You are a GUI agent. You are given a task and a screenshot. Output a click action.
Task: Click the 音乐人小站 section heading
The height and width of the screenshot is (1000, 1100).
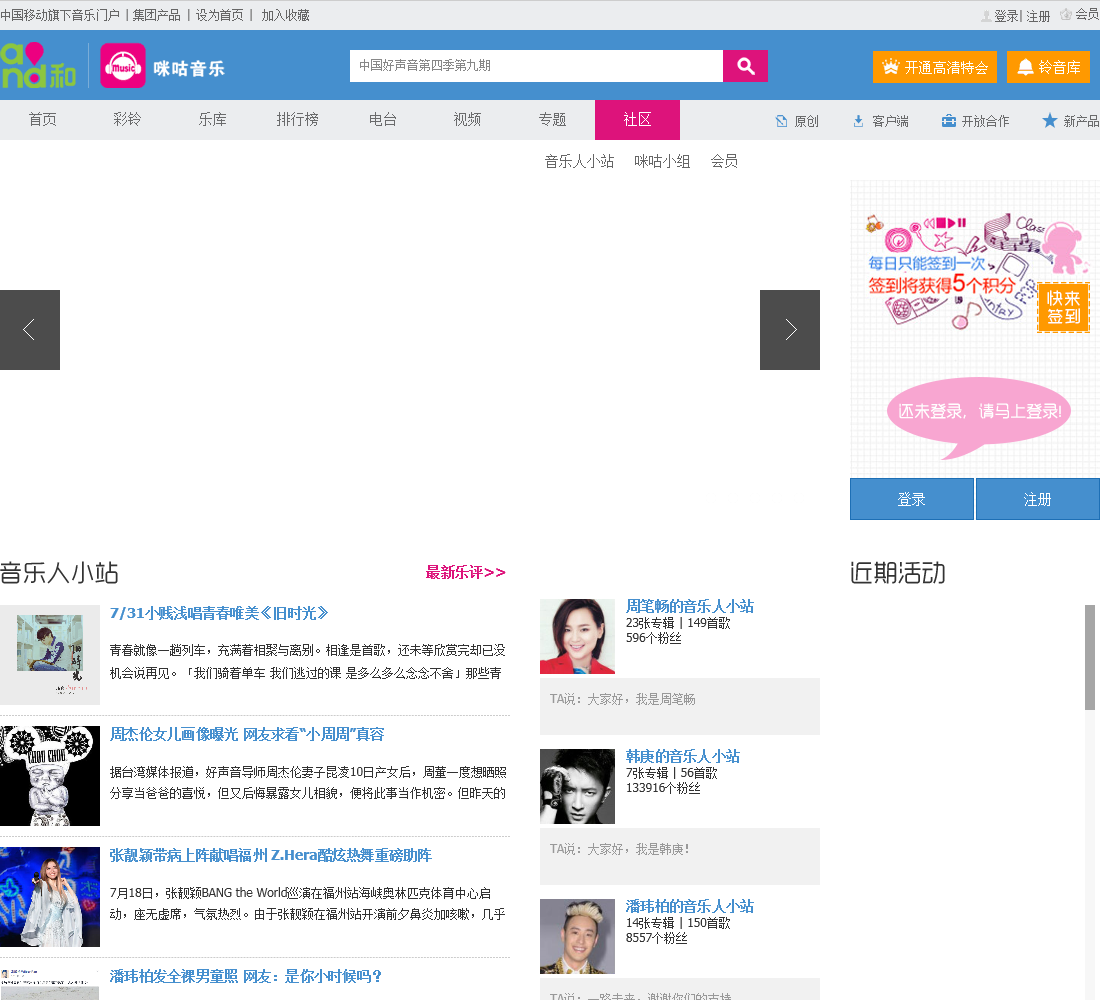click(59, 573)
